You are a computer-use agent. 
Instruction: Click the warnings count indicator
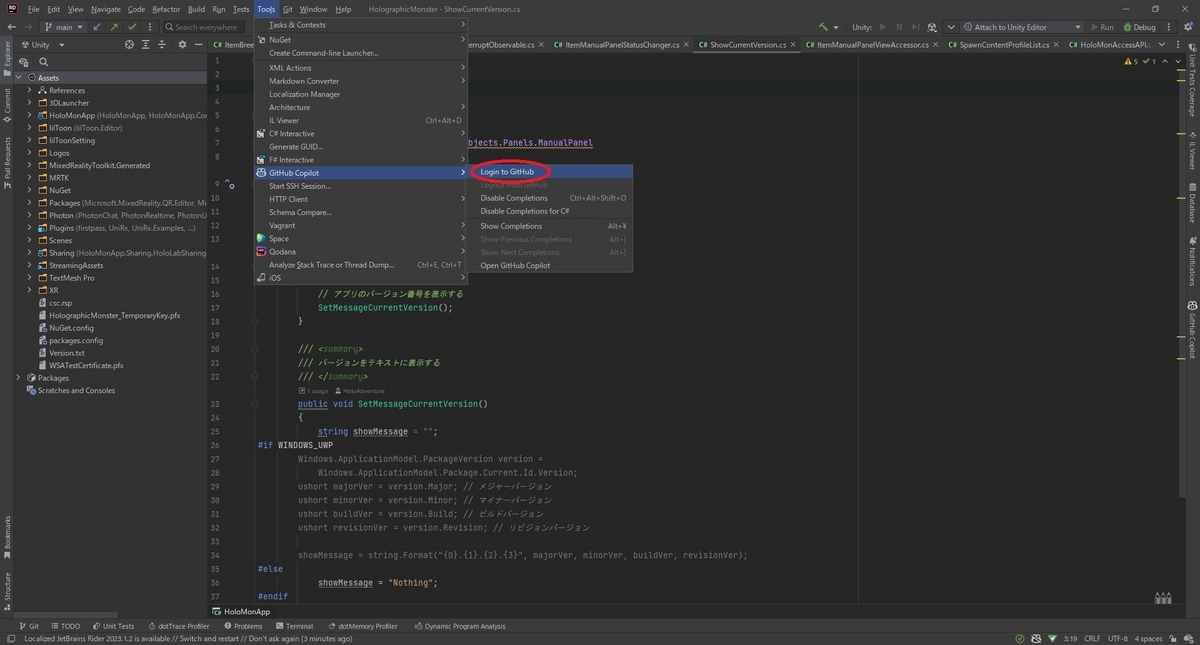pyautogui.click(x=1132, y=62)
